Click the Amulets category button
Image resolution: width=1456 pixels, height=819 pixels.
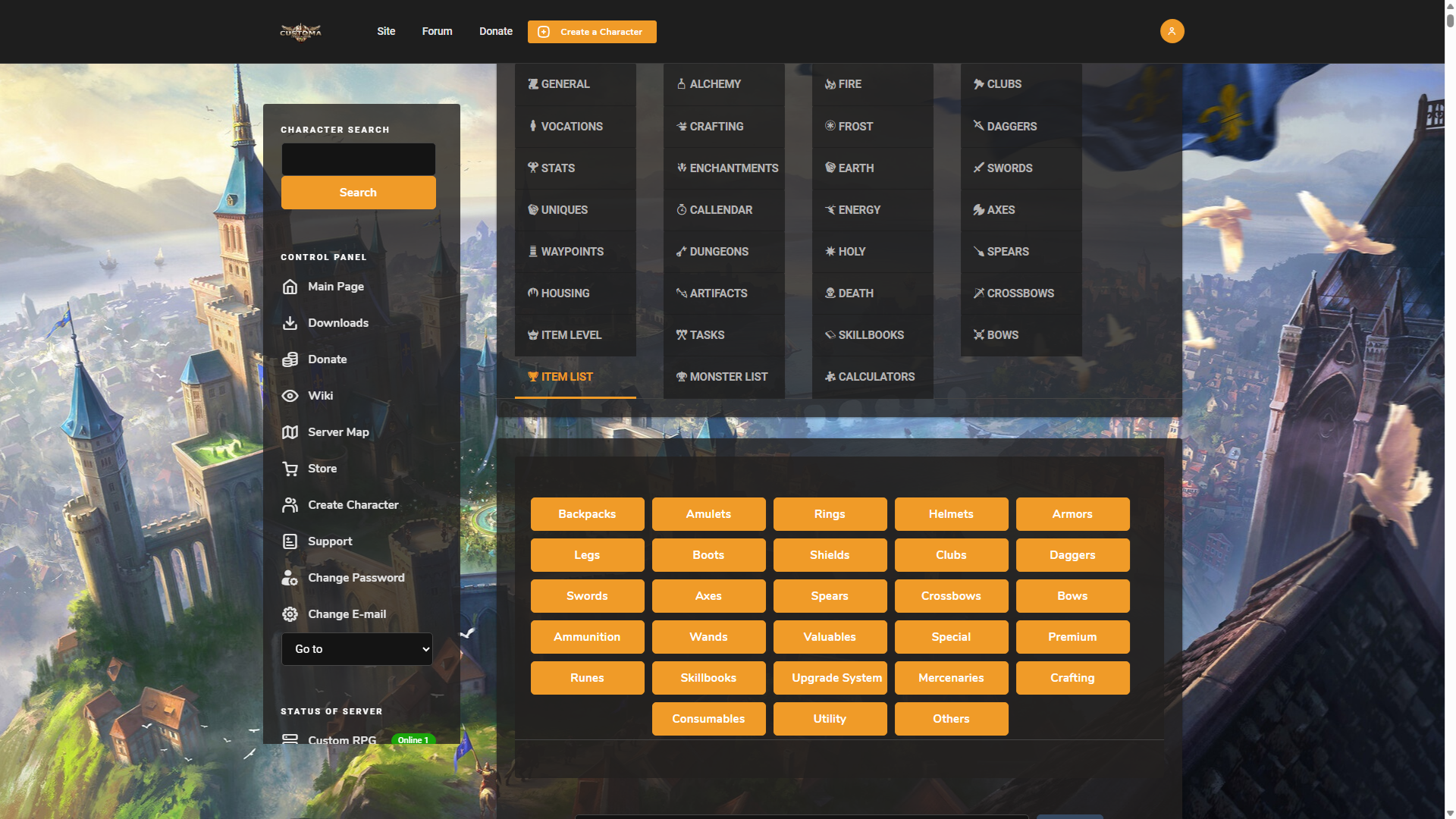pos(709,514)
